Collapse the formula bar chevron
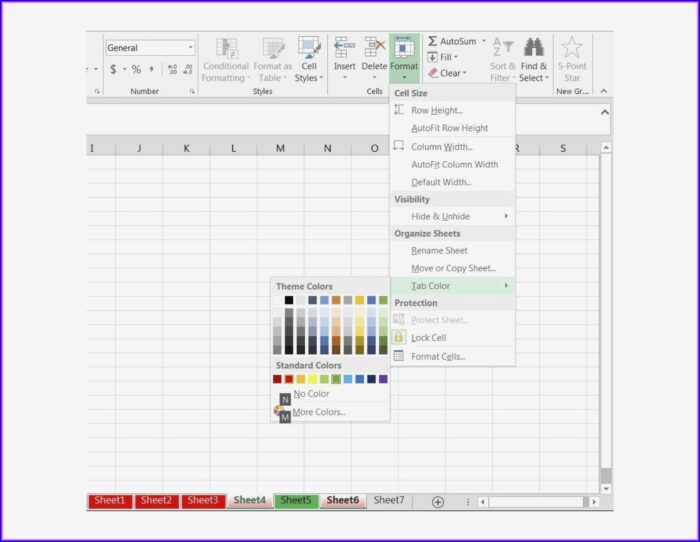Viewport: 700px width, 542px height. point(604,112)
